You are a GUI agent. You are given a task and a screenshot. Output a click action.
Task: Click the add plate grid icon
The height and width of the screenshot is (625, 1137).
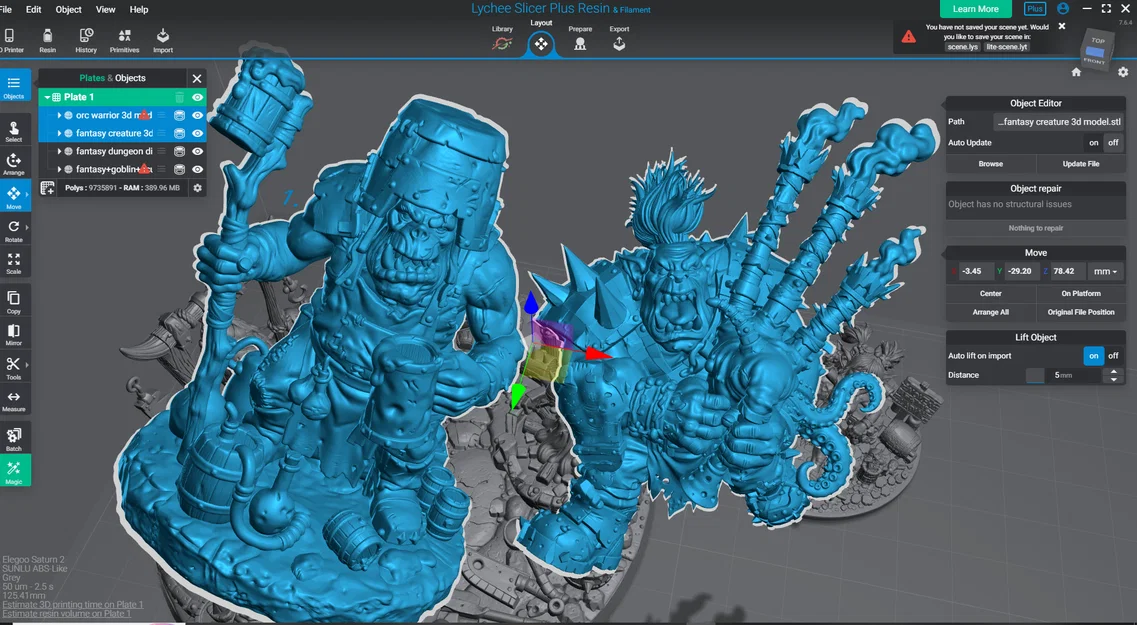point(48,188)
